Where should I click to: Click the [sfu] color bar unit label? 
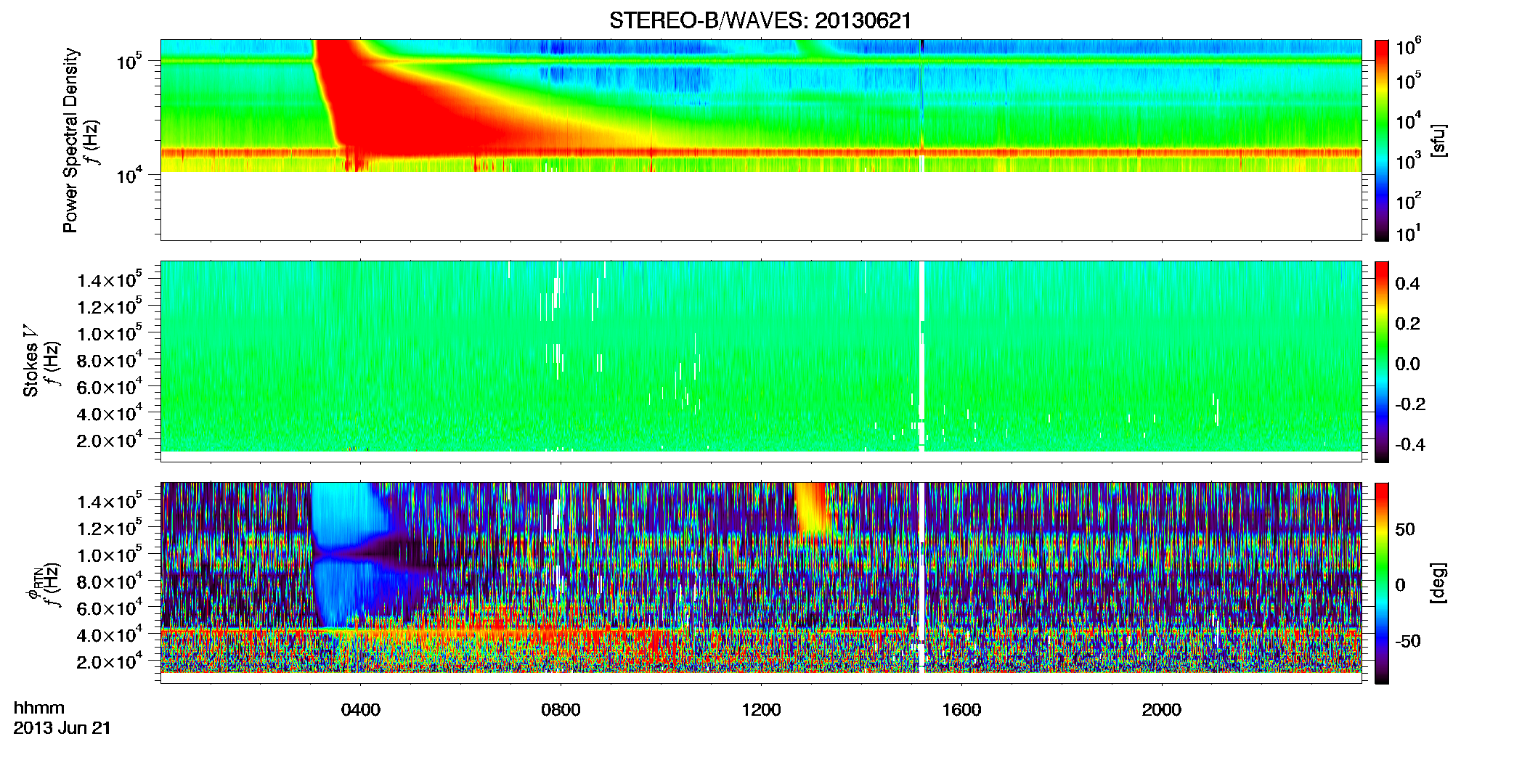[1438, 140]
